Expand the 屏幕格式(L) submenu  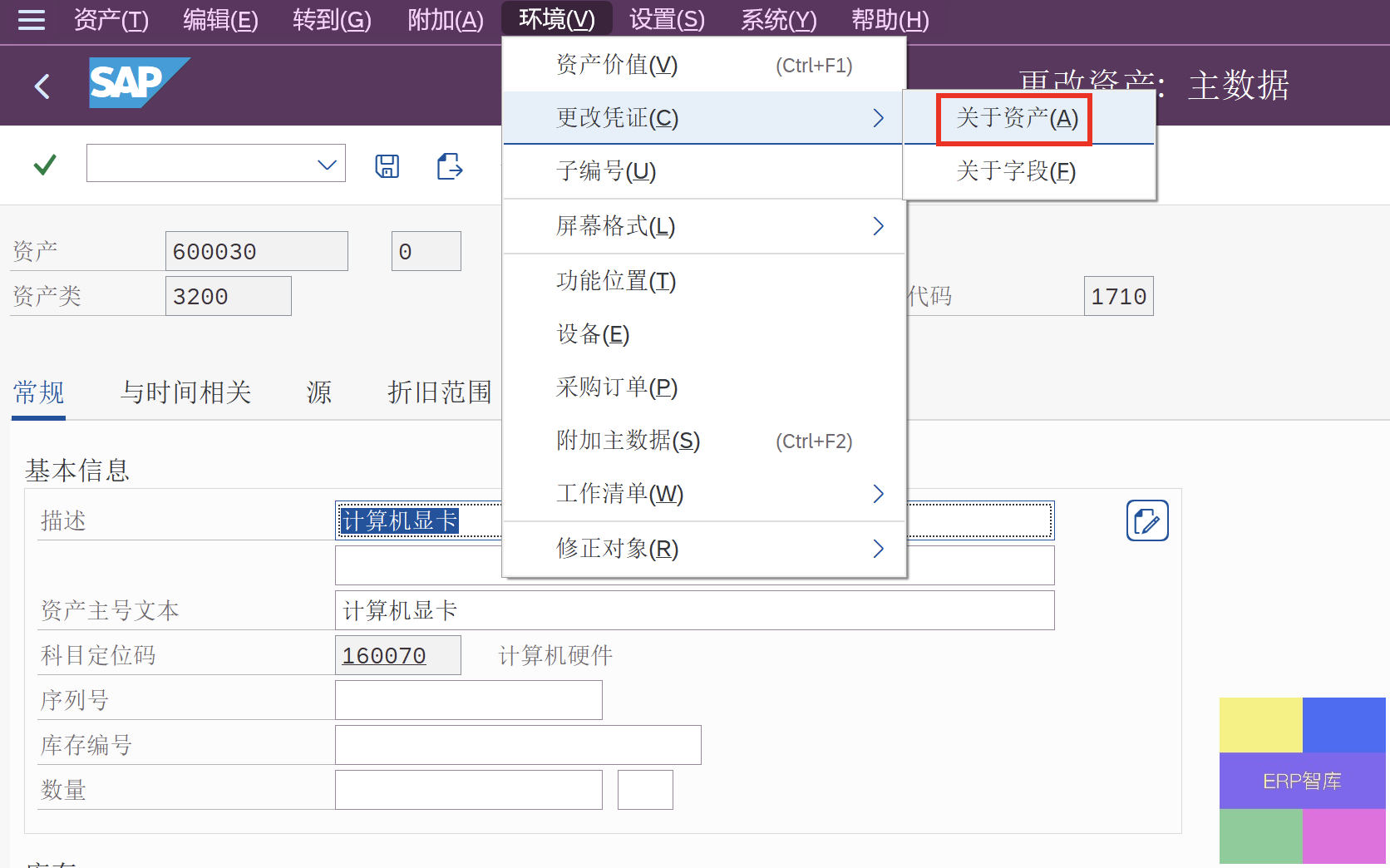878,226
